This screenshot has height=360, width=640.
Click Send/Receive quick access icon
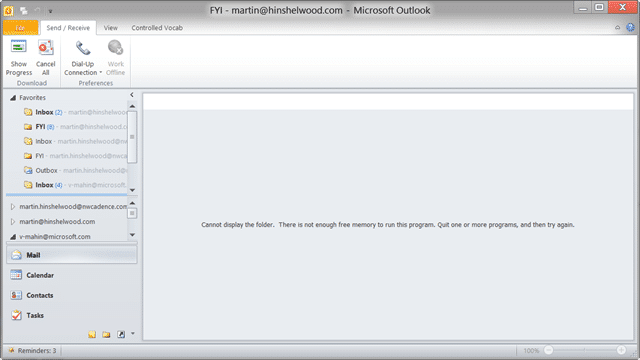[24, 11]
